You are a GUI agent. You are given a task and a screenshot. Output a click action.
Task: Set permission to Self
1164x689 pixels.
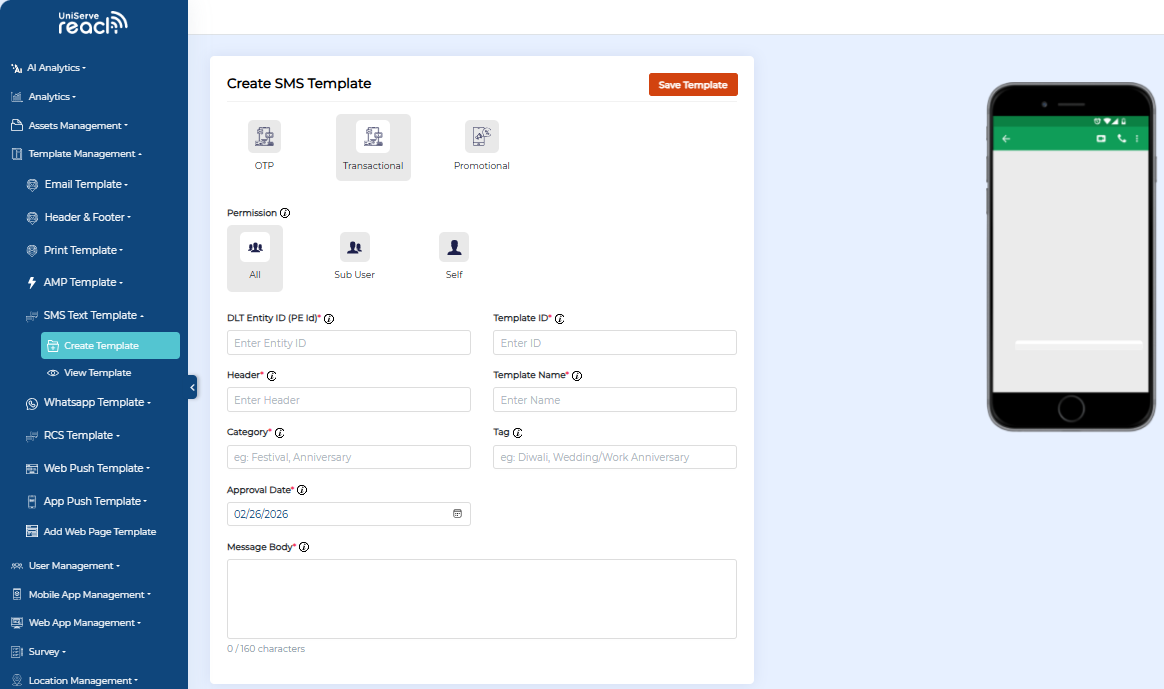(x=454, y=247)
